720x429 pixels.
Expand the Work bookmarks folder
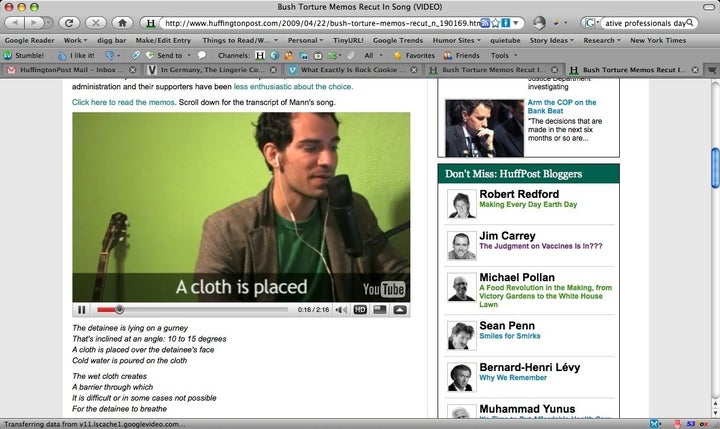coord(75,40)
